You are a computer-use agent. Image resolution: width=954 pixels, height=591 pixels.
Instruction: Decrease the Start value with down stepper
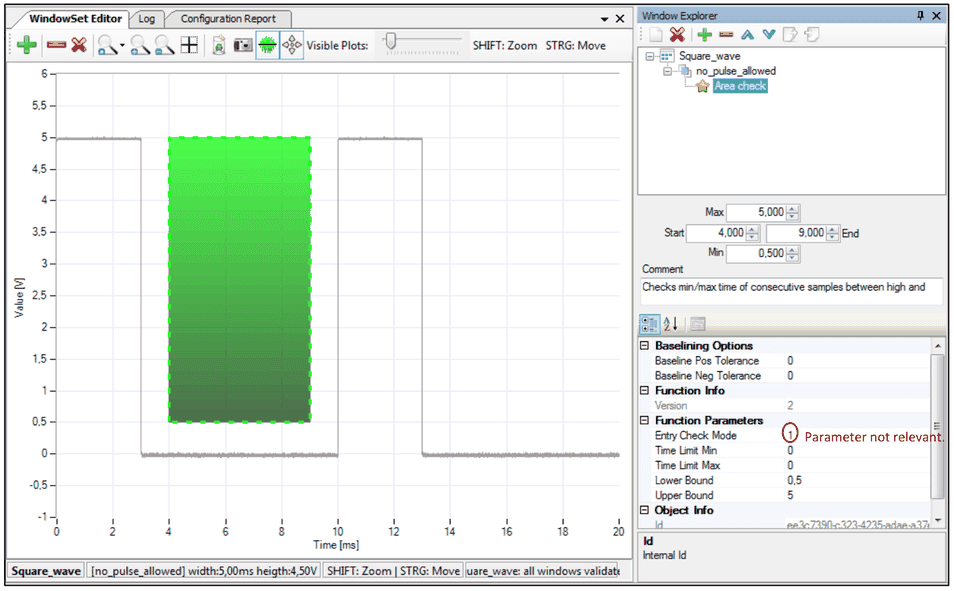click(752, 237)
